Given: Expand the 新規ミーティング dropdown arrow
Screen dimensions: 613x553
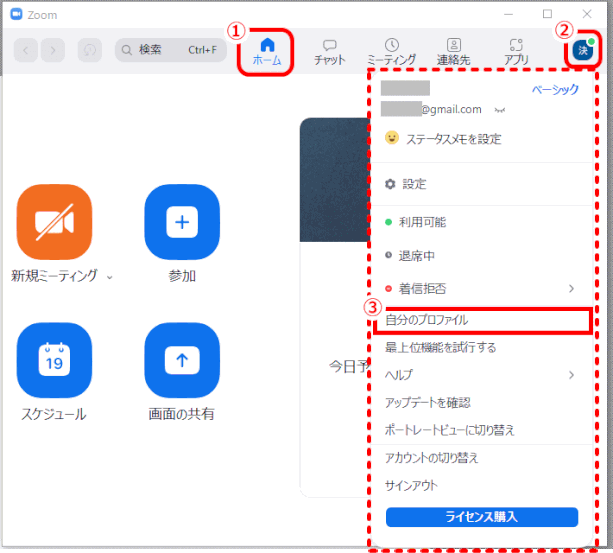Looking at the screenshot, I should click(x=110, y=277).
